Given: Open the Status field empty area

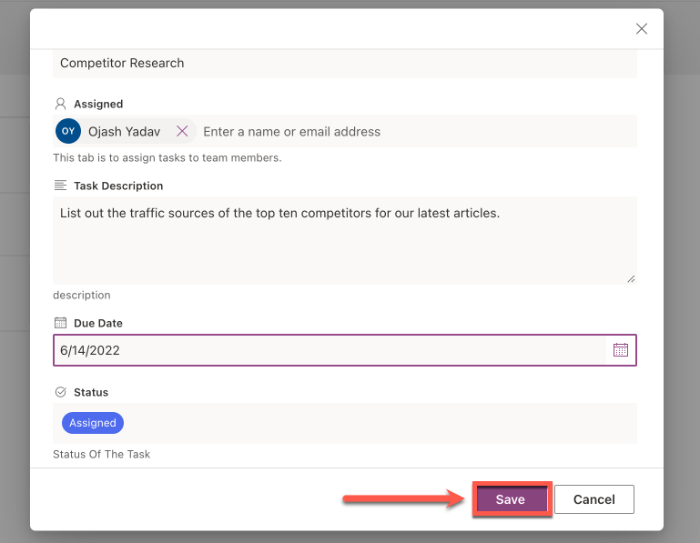Looking at the screenshot, I should [380, 423].
